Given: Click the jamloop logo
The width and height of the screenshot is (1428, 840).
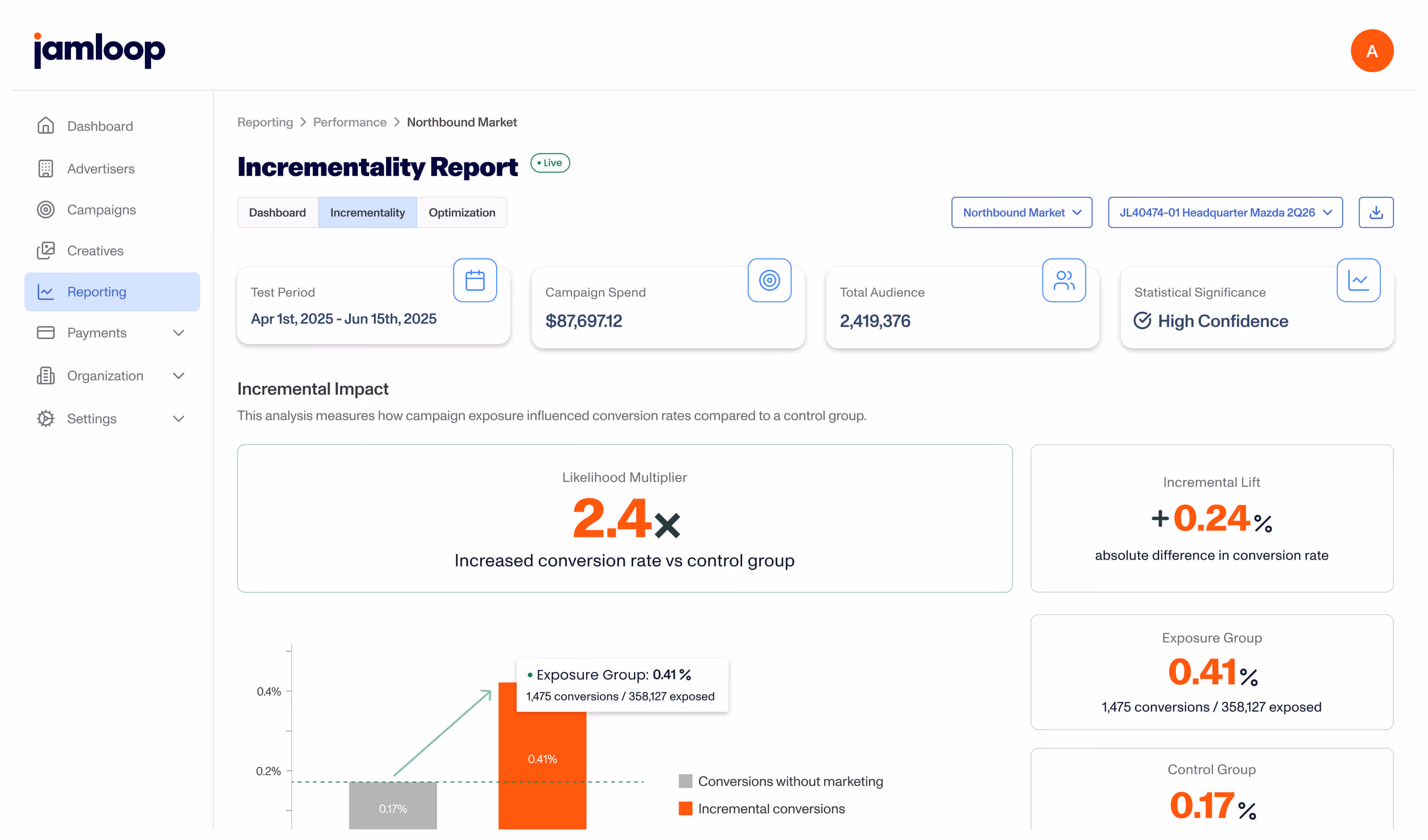Looking at the screenshot, I should pos(99,51).
